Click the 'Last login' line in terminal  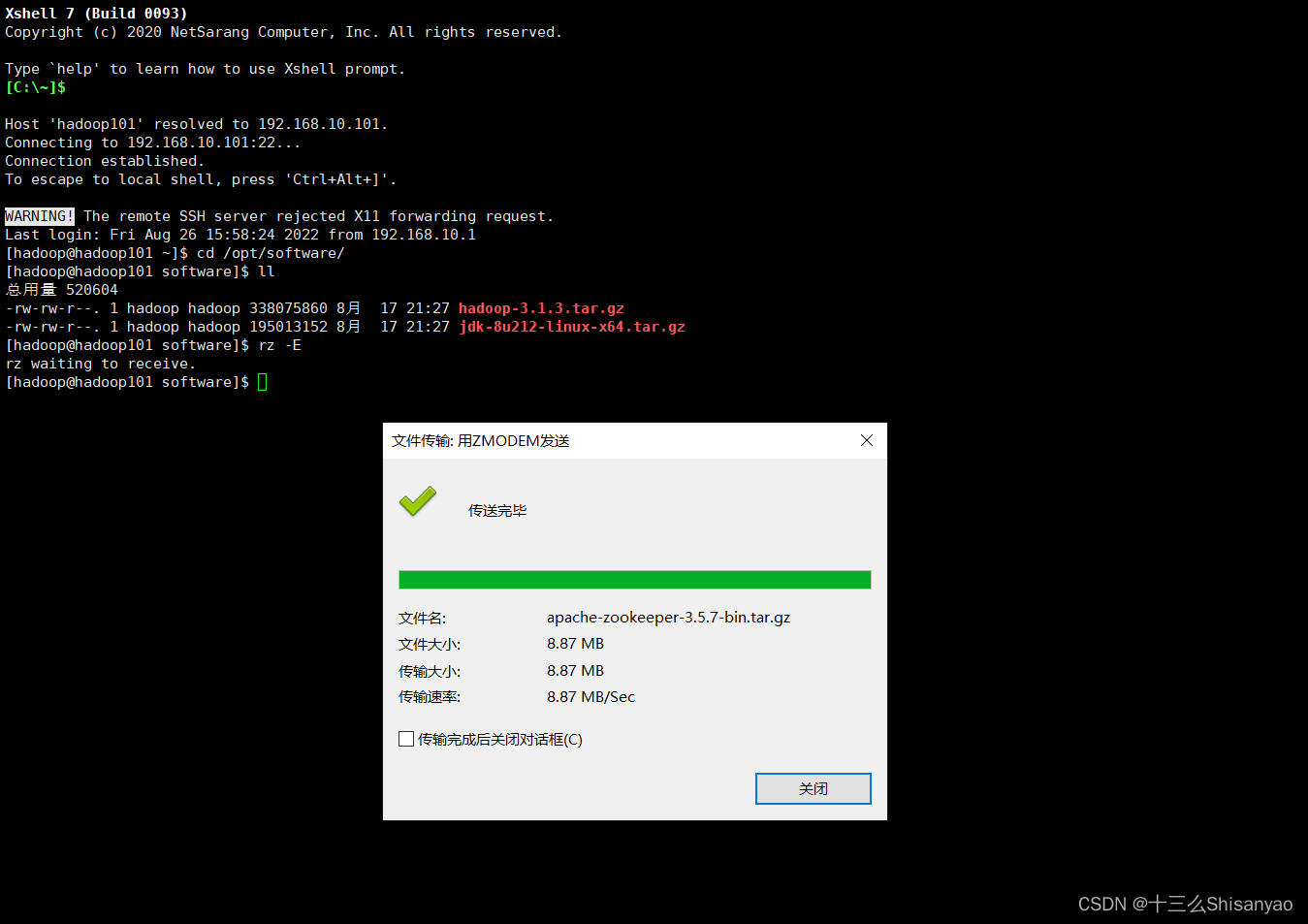(x=240, y=235)
